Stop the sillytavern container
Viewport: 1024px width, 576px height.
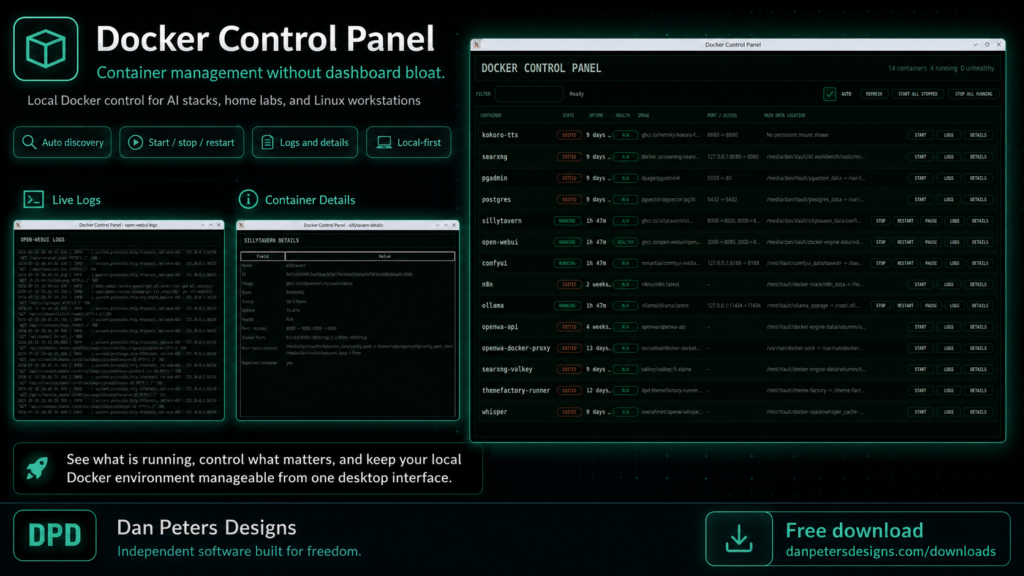[880, 221]
